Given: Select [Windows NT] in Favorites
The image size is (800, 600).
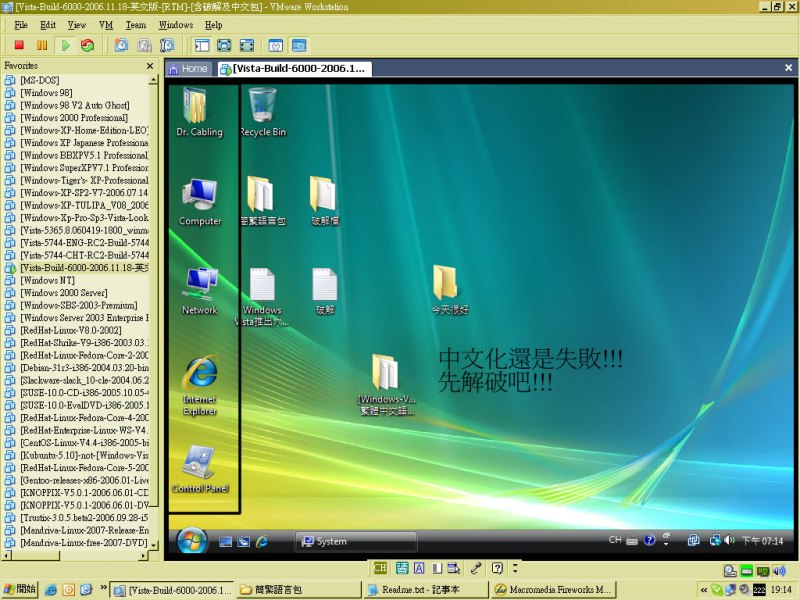Looking at the screenshot, I should [47, 281].
